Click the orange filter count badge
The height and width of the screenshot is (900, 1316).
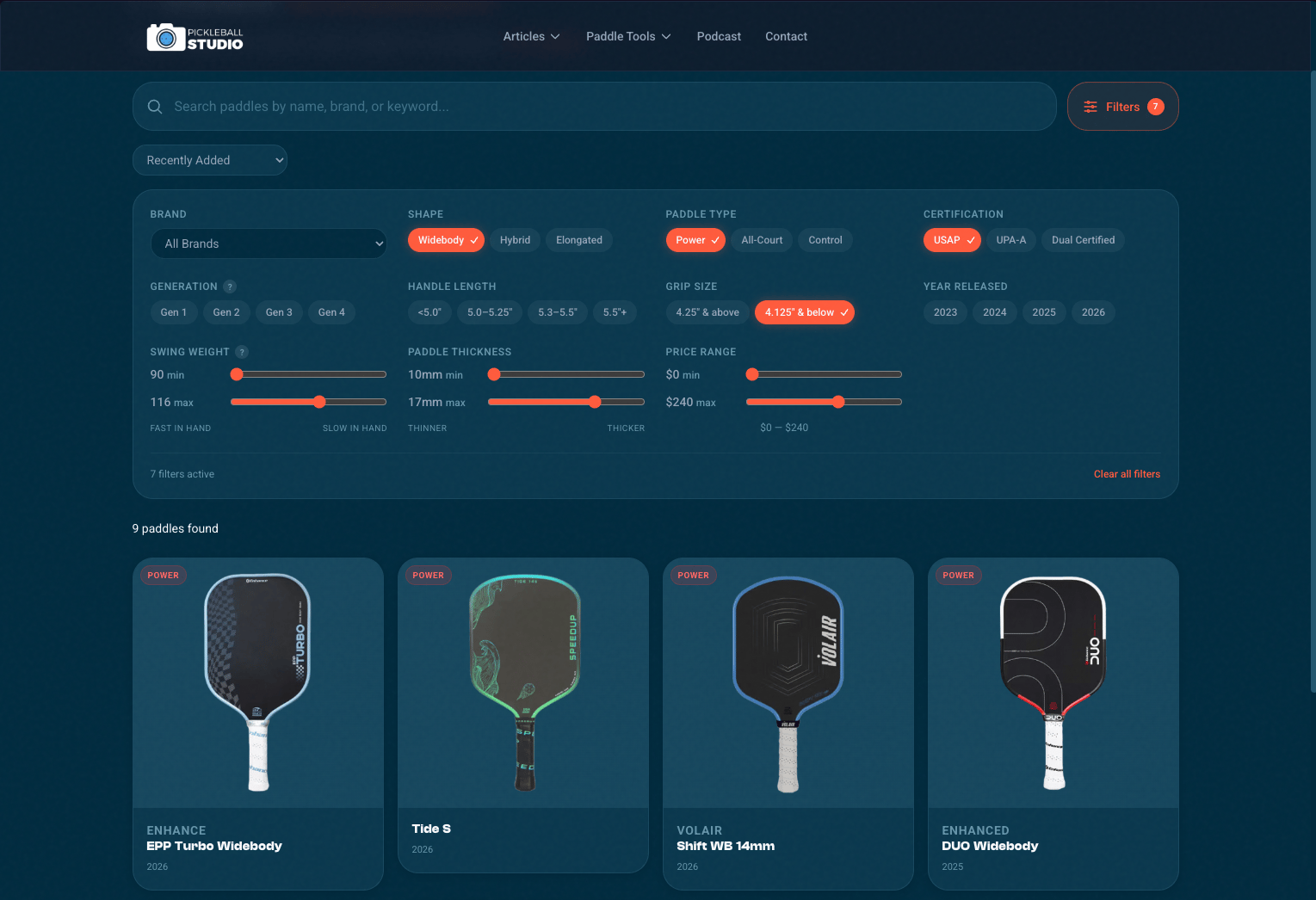tap(1156, 107)
